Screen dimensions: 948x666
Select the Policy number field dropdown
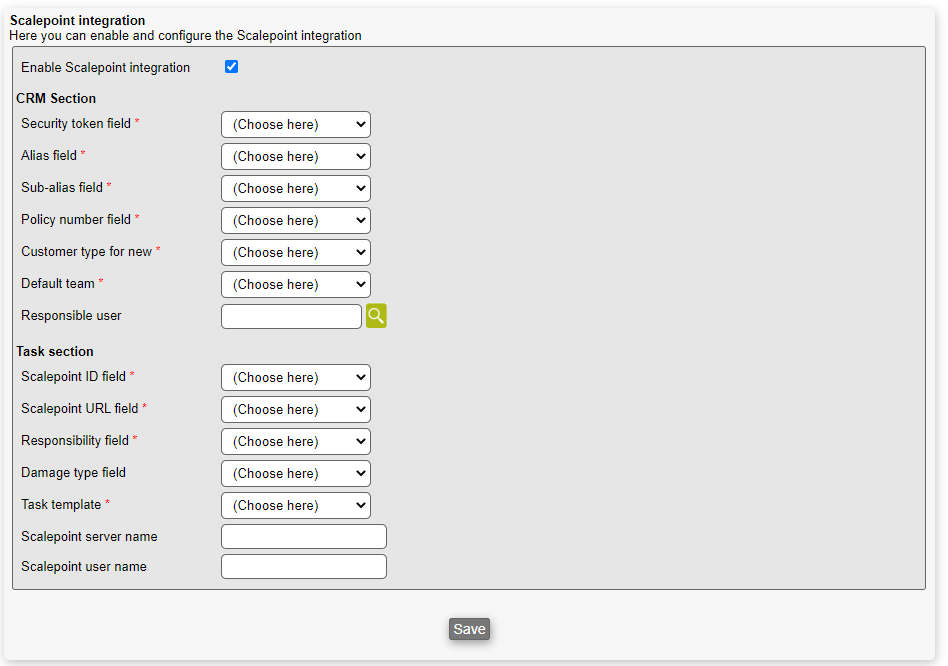[295, 221]
